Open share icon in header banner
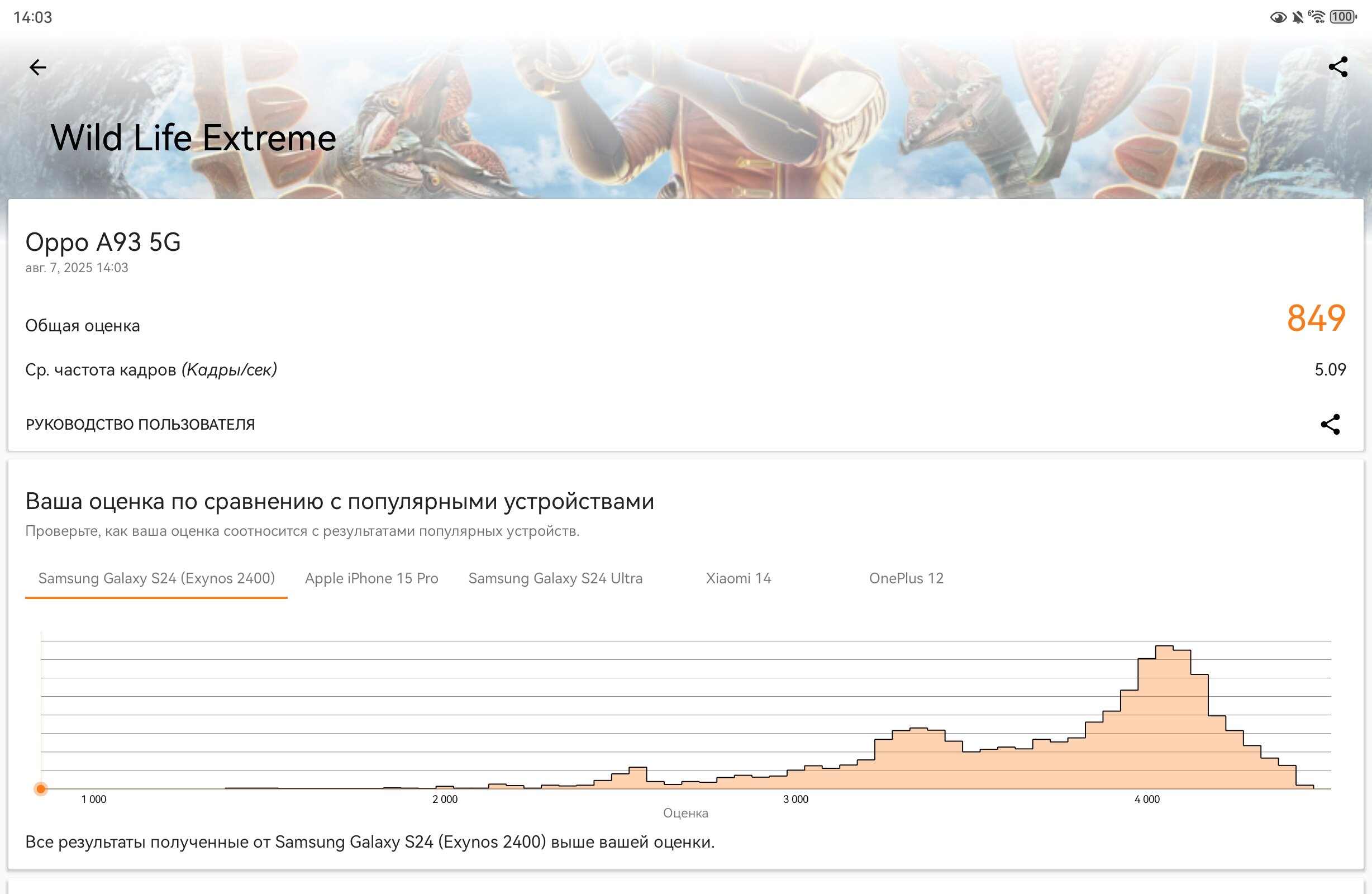 1338,67
